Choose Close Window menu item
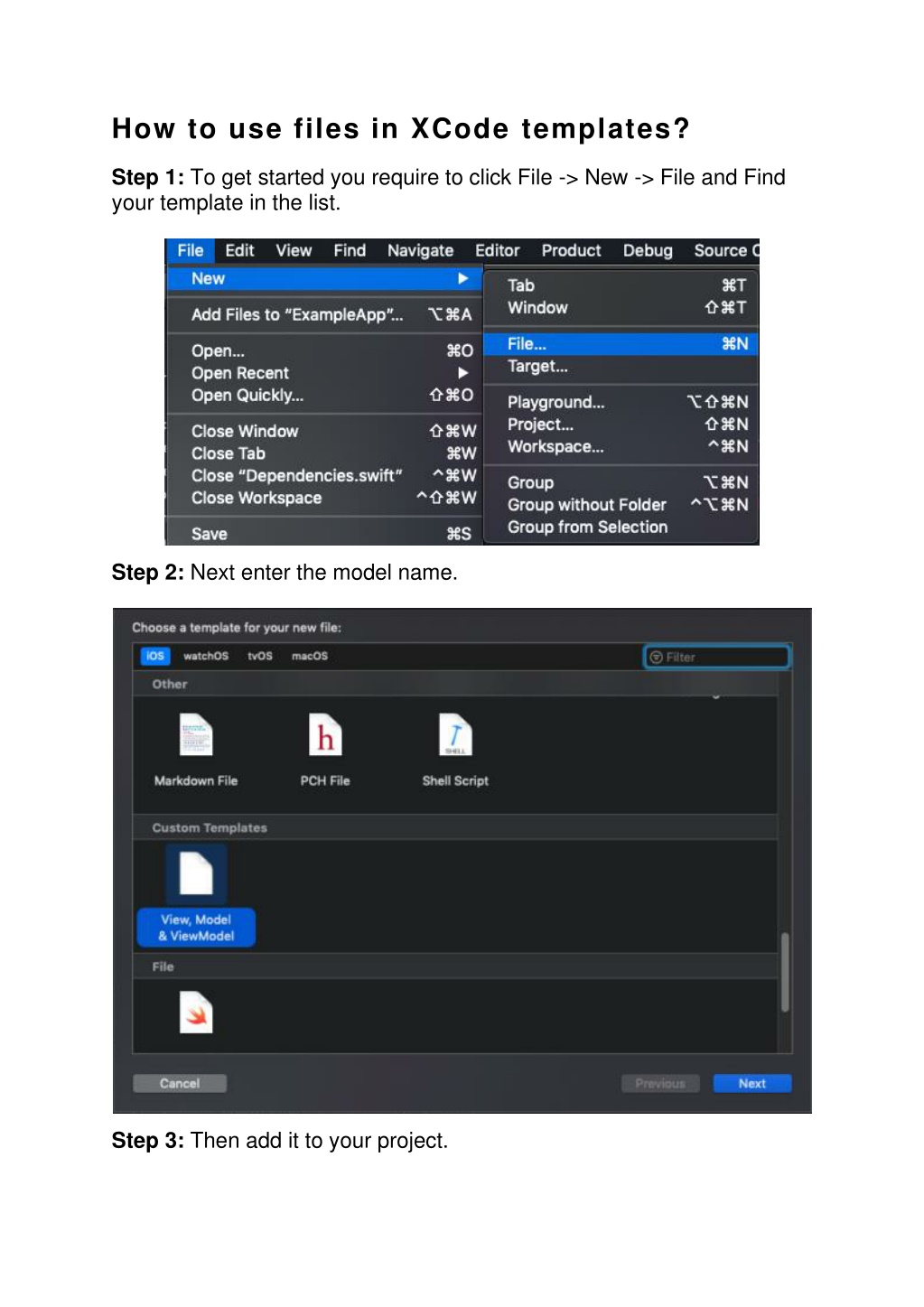The width and height of the screenshot is (924, 1307). 324,431
